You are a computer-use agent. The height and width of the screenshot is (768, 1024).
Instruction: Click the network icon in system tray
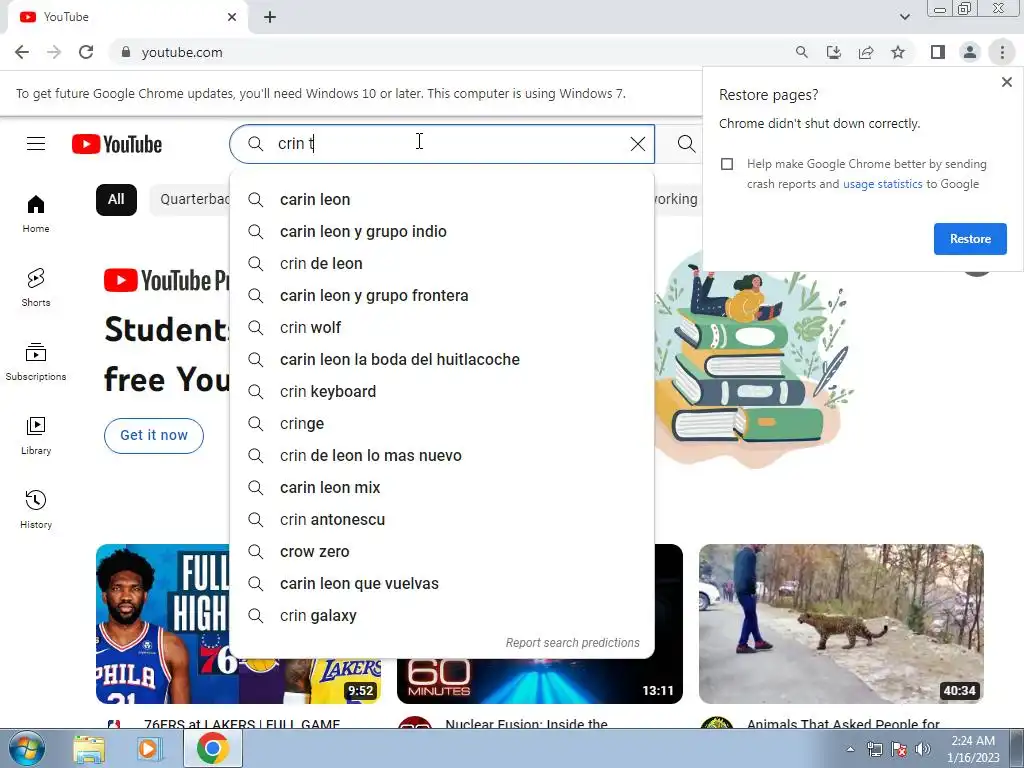pyautogui.click(x=874, y=749)
